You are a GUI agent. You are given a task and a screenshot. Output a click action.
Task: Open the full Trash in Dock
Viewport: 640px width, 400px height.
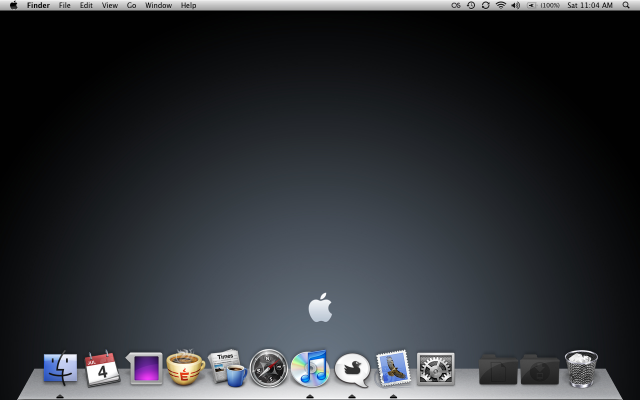[x=581, y=368]
